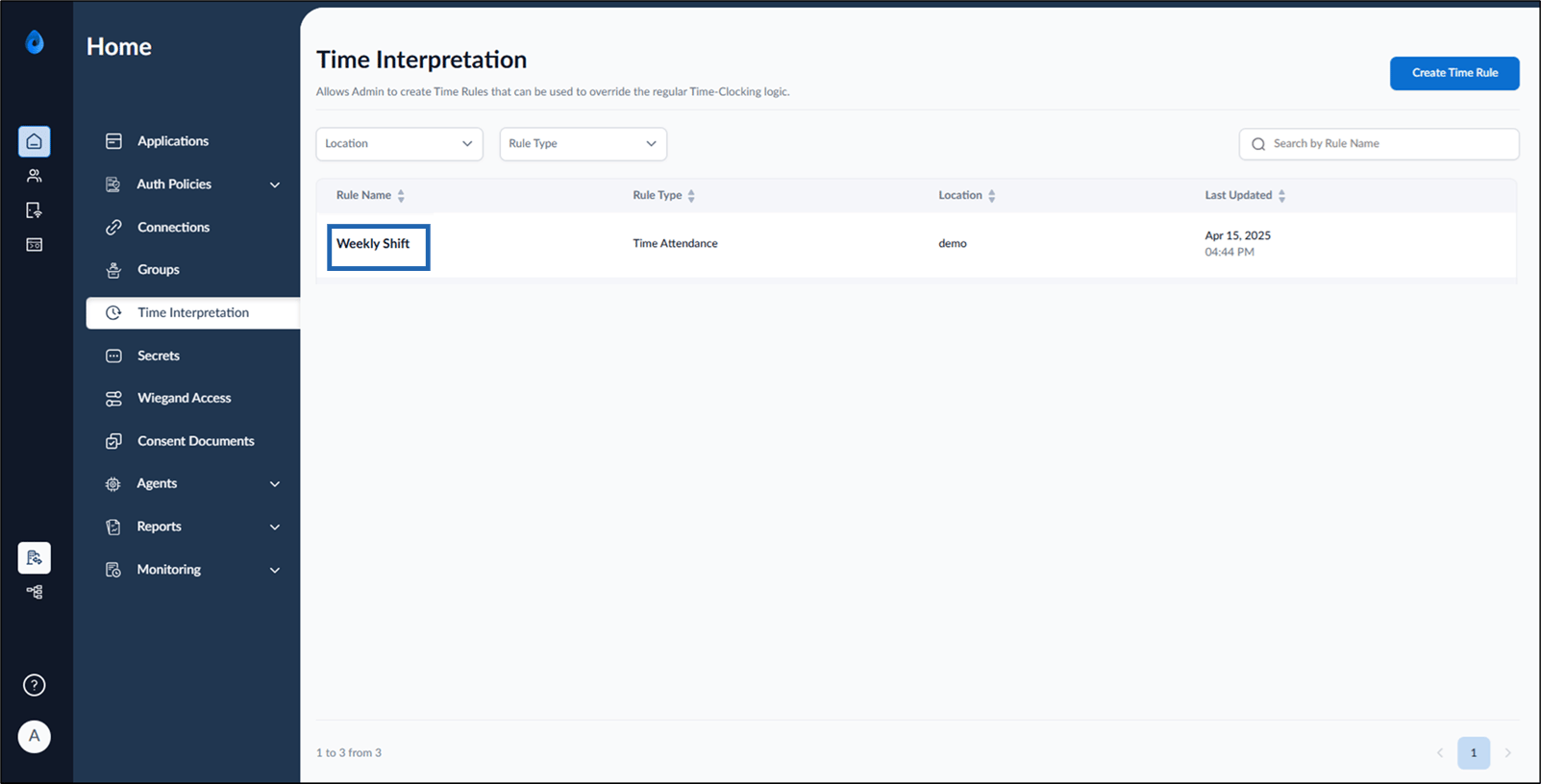
Task: Click the Wiegand Access menu icon
Action: pos(113,399)
